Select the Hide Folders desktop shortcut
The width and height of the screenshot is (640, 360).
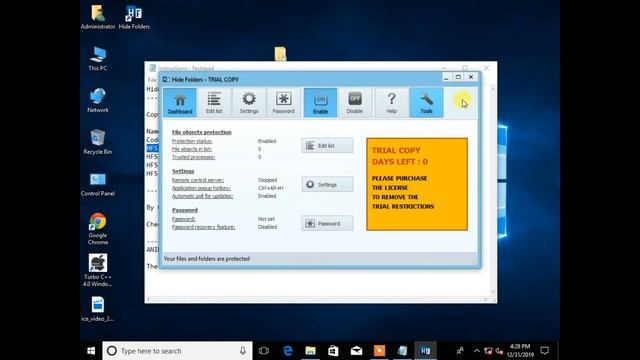point(134,17)
